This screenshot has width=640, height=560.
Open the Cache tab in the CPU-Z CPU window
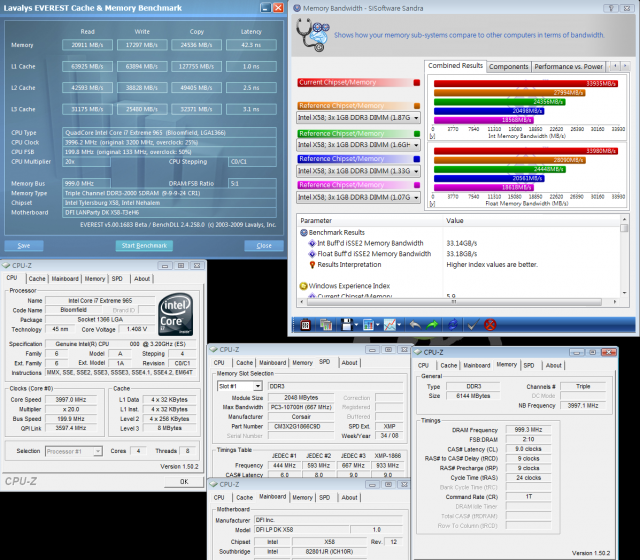(37, 279)
